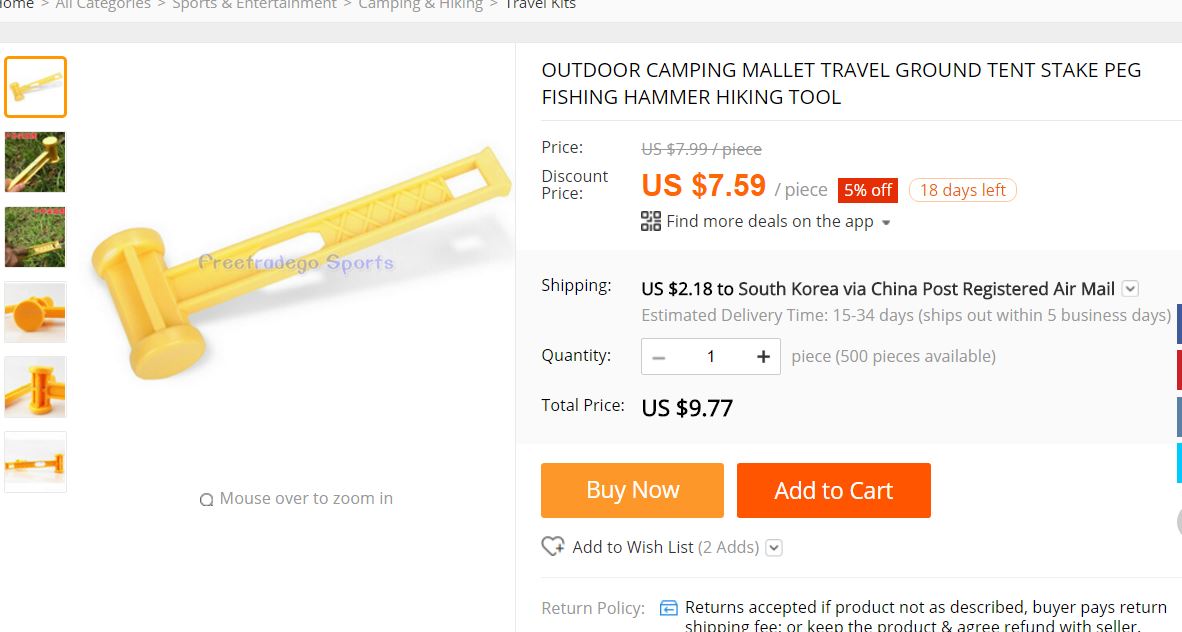Open Sports & Entertainment breadcrumb
This screenshot has width=1182, height=632.
click(x=254, y=5)
